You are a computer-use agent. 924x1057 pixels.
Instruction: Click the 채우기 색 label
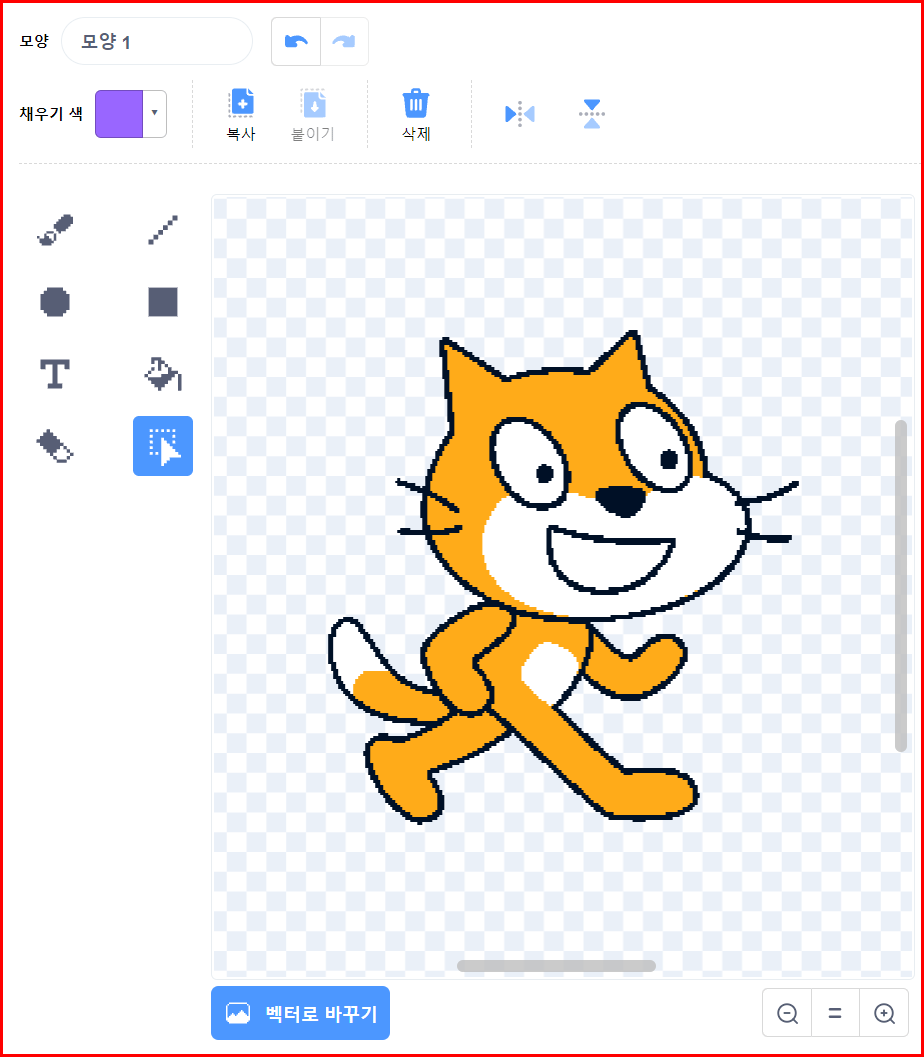point(51,113)
